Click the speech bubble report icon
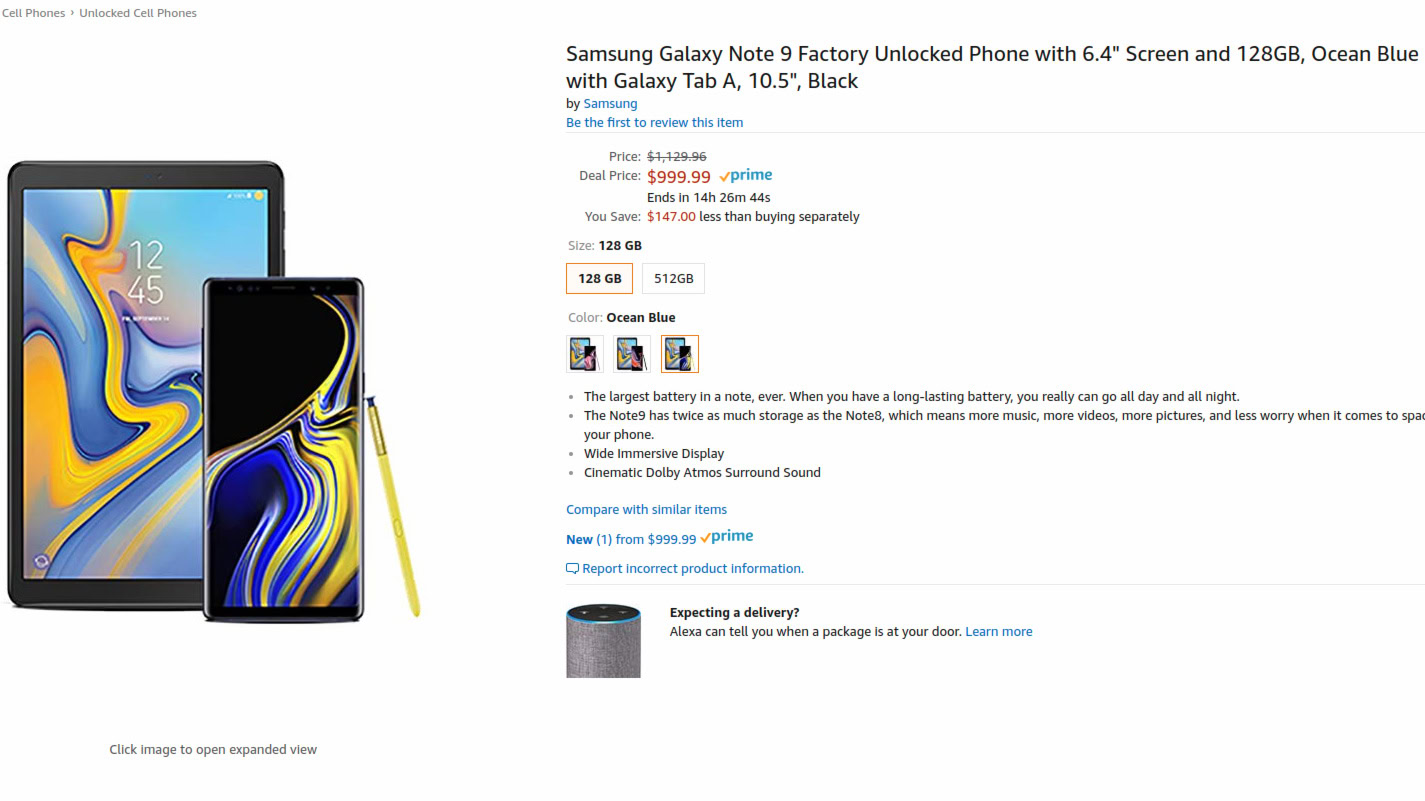1425x801 pixels. [x=572, y=569]
